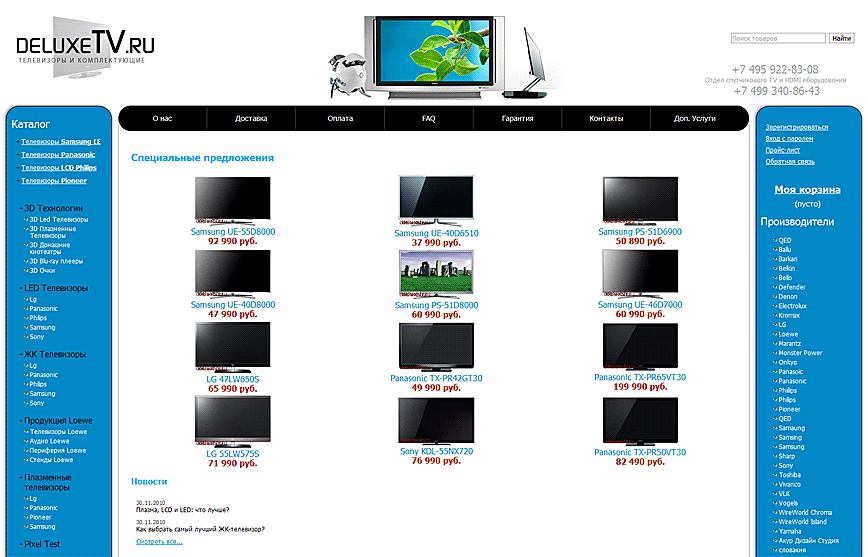Open news 'Как выбрать самый лучший ЖК-телевизор?'

click(200, 529)
